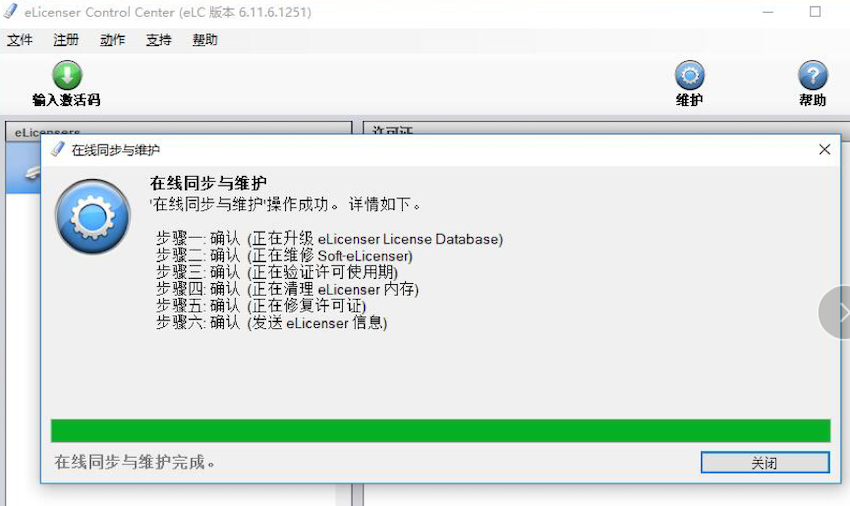The height and width of the screenshot is (506, 850).
Task: Open the 文件 (File) menu
Action: click(20, 40)
